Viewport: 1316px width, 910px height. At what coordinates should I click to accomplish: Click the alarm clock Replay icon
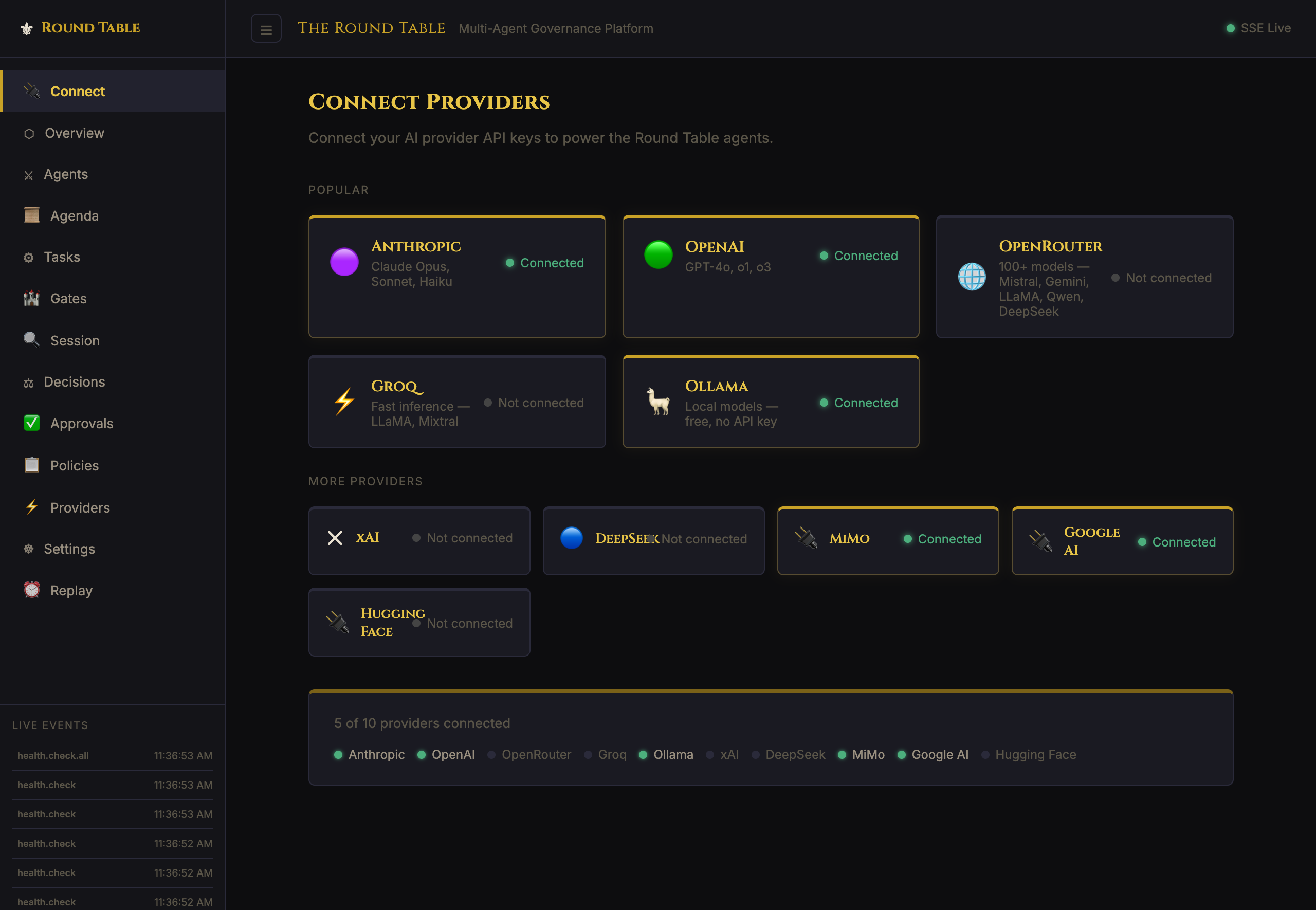pos(32,590)
